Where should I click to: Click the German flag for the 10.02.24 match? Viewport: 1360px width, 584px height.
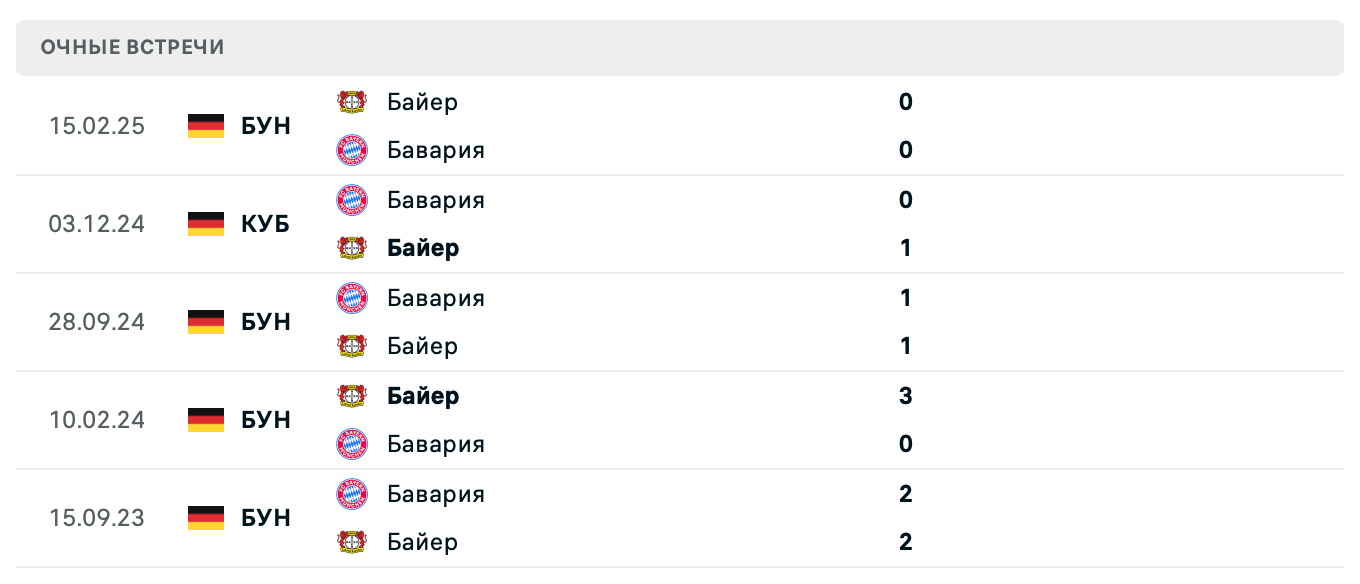(x=203, y=420)
